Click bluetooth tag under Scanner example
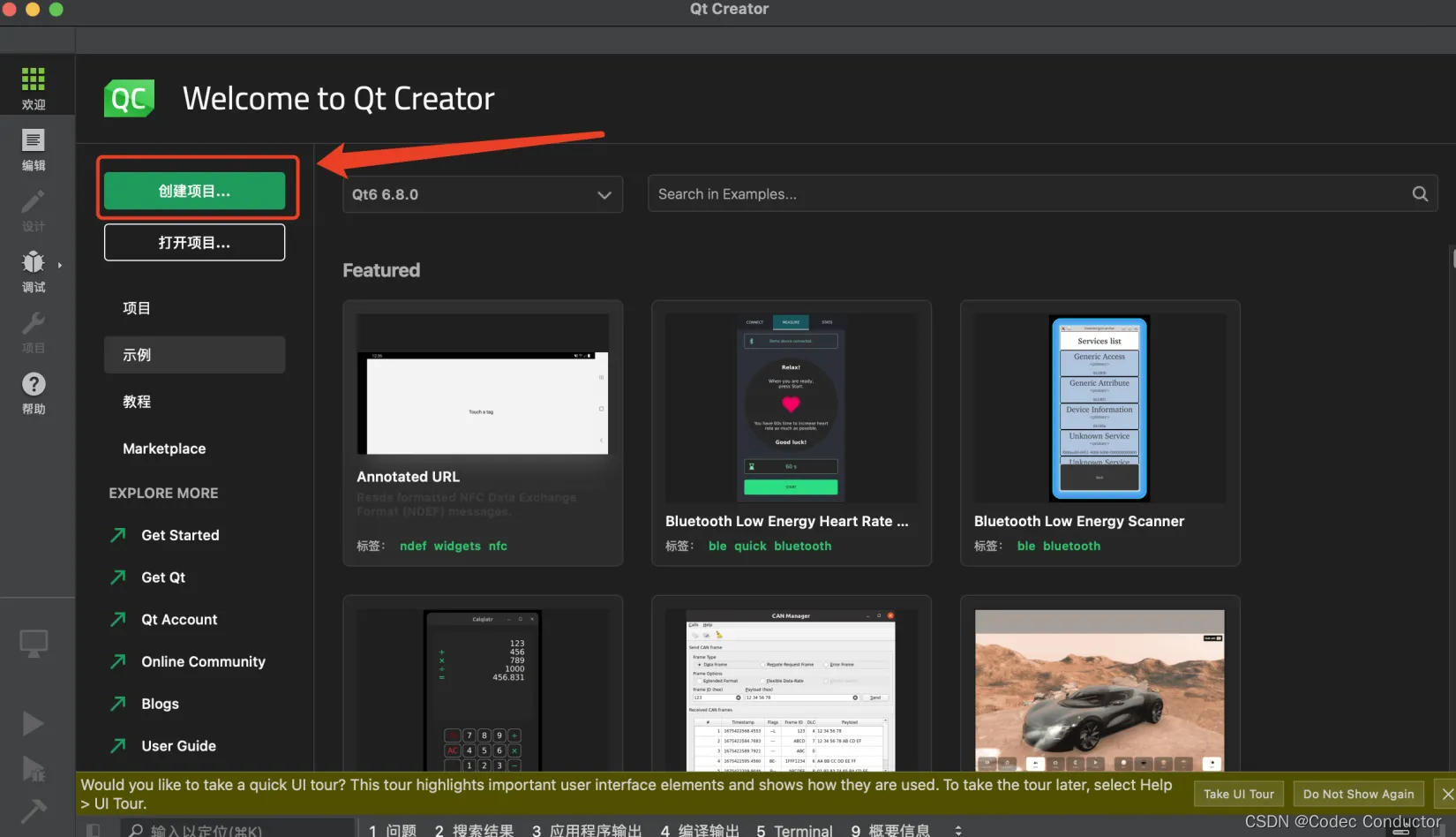Screen dimensions: 1456x837 pos(1071,546)
